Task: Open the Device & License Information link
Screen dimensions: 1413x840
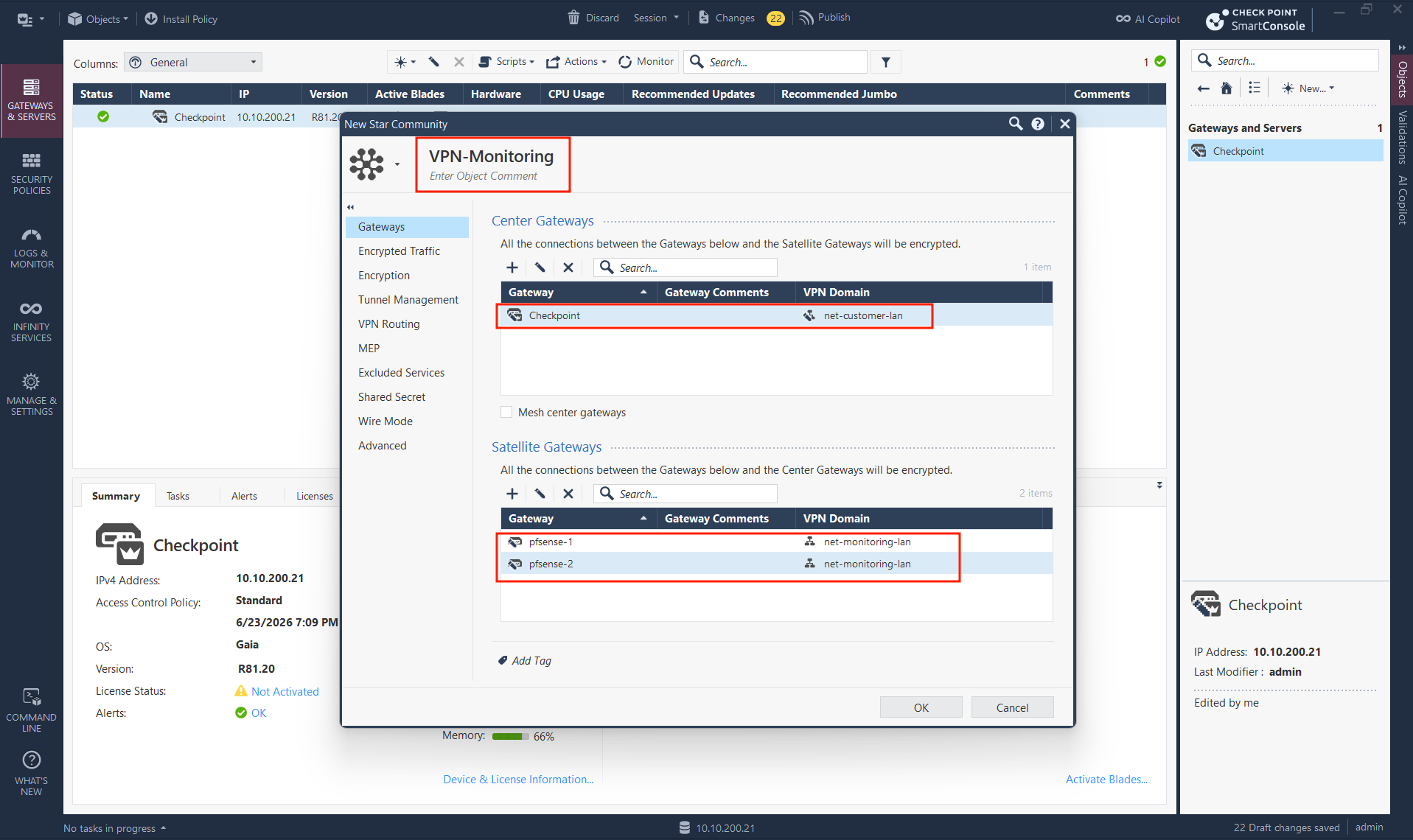Action: pos(518,779)
